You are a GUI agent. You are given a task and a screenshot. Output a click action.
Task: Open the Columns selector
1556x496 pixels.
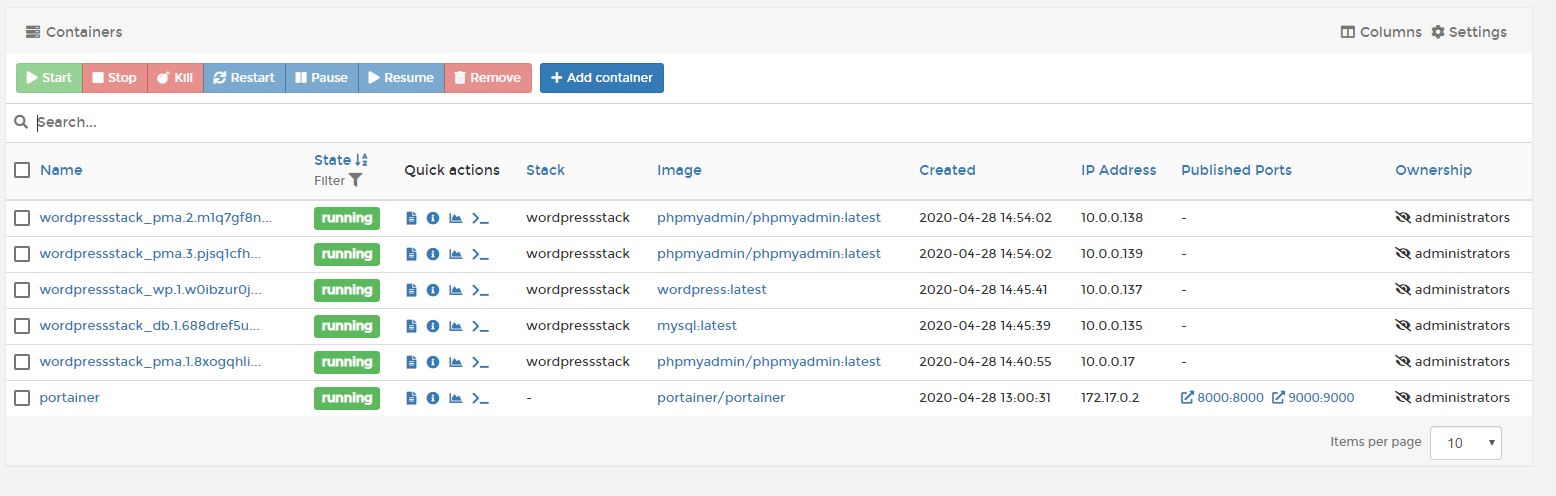pyautogui.click(x=1381, y=32)
